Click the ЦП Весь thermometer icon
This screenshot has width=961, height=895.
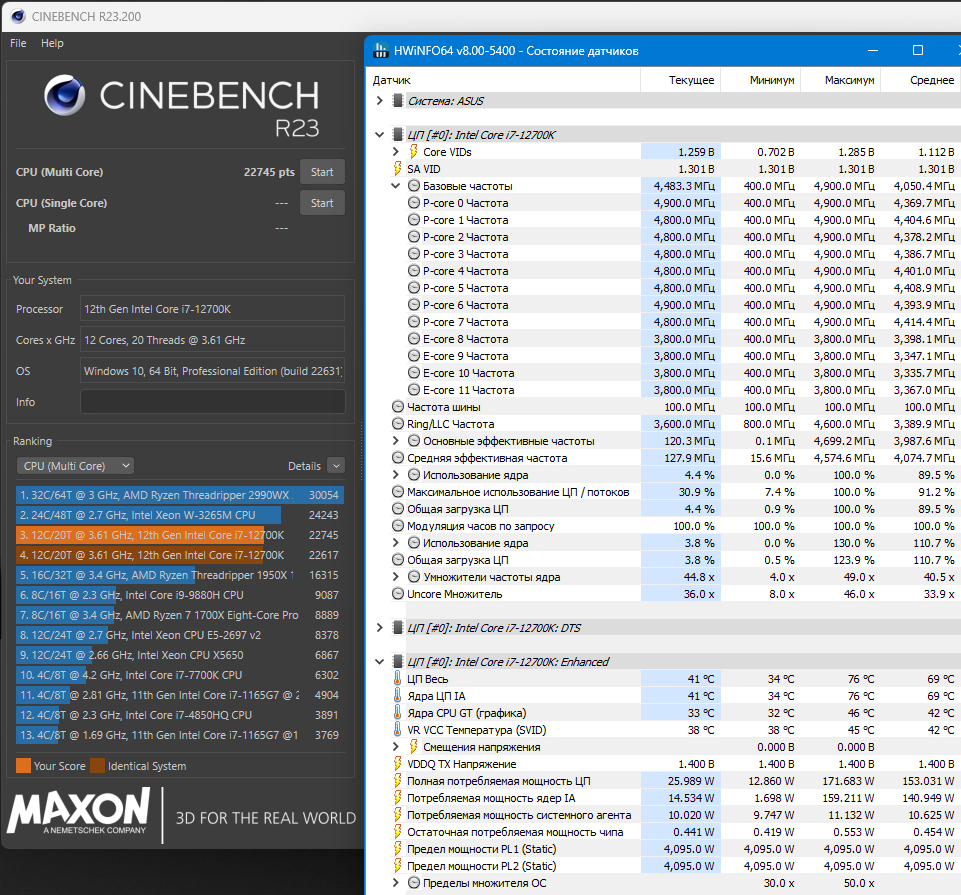coord(398,679)
